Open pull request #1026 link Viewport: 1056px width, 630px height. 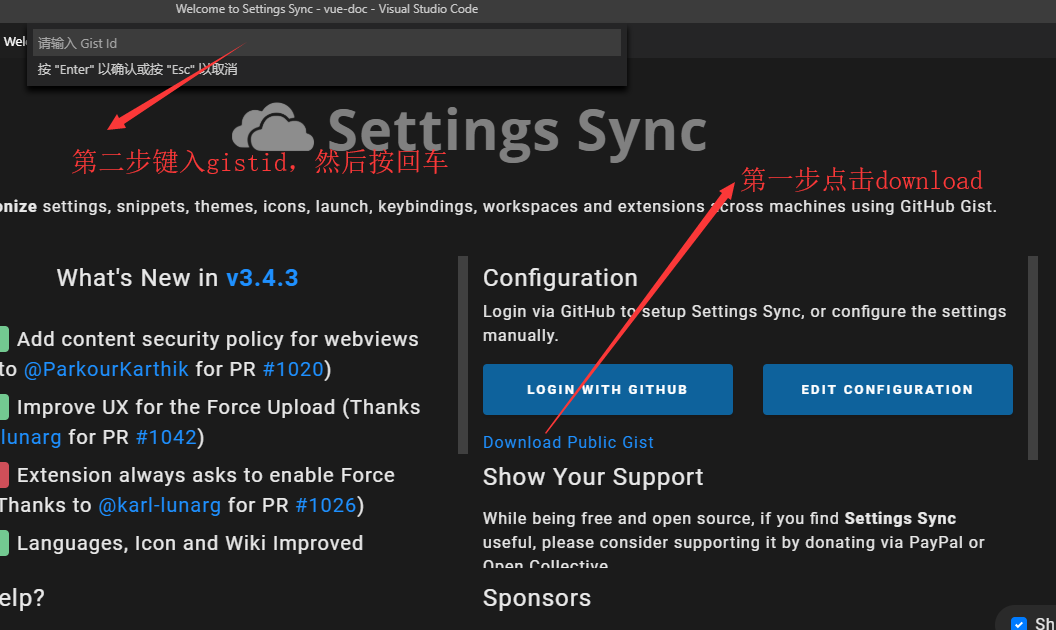click(x=326, y=505)
